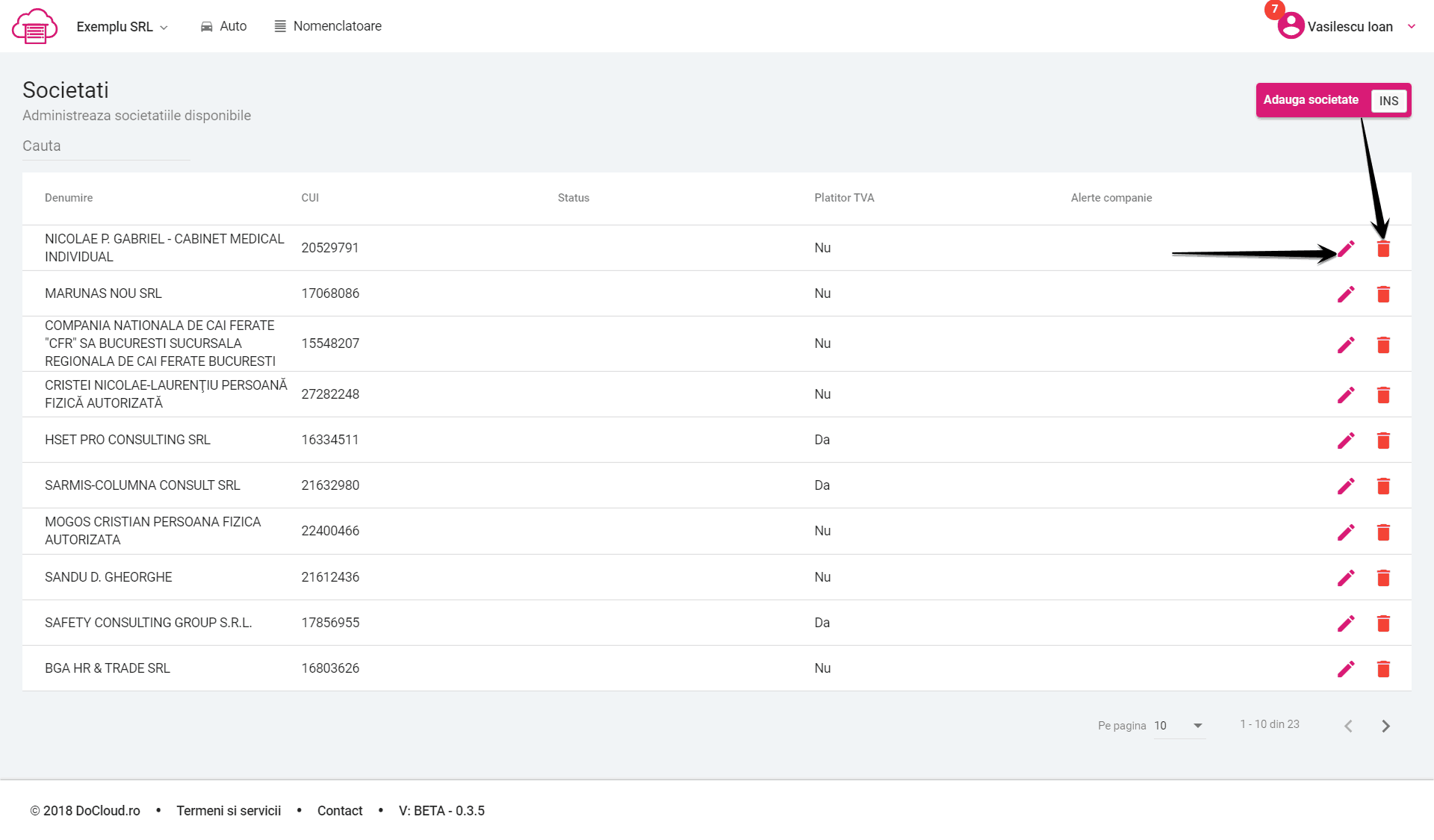Click Adauga societate button
1434x840 pixels.
tap(1333, 100)
